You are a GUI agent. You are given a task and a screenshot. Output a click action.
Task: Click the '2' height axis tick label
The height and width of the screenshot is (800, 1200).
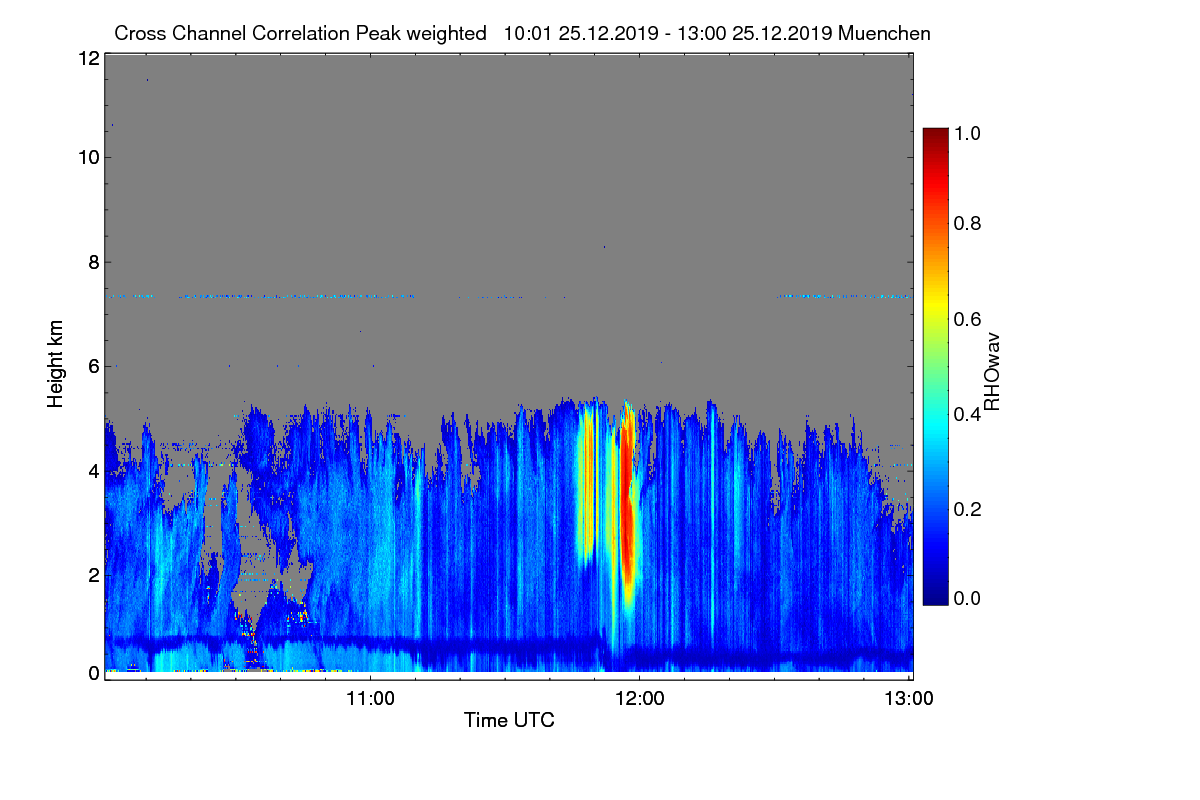tap(92, 575)
